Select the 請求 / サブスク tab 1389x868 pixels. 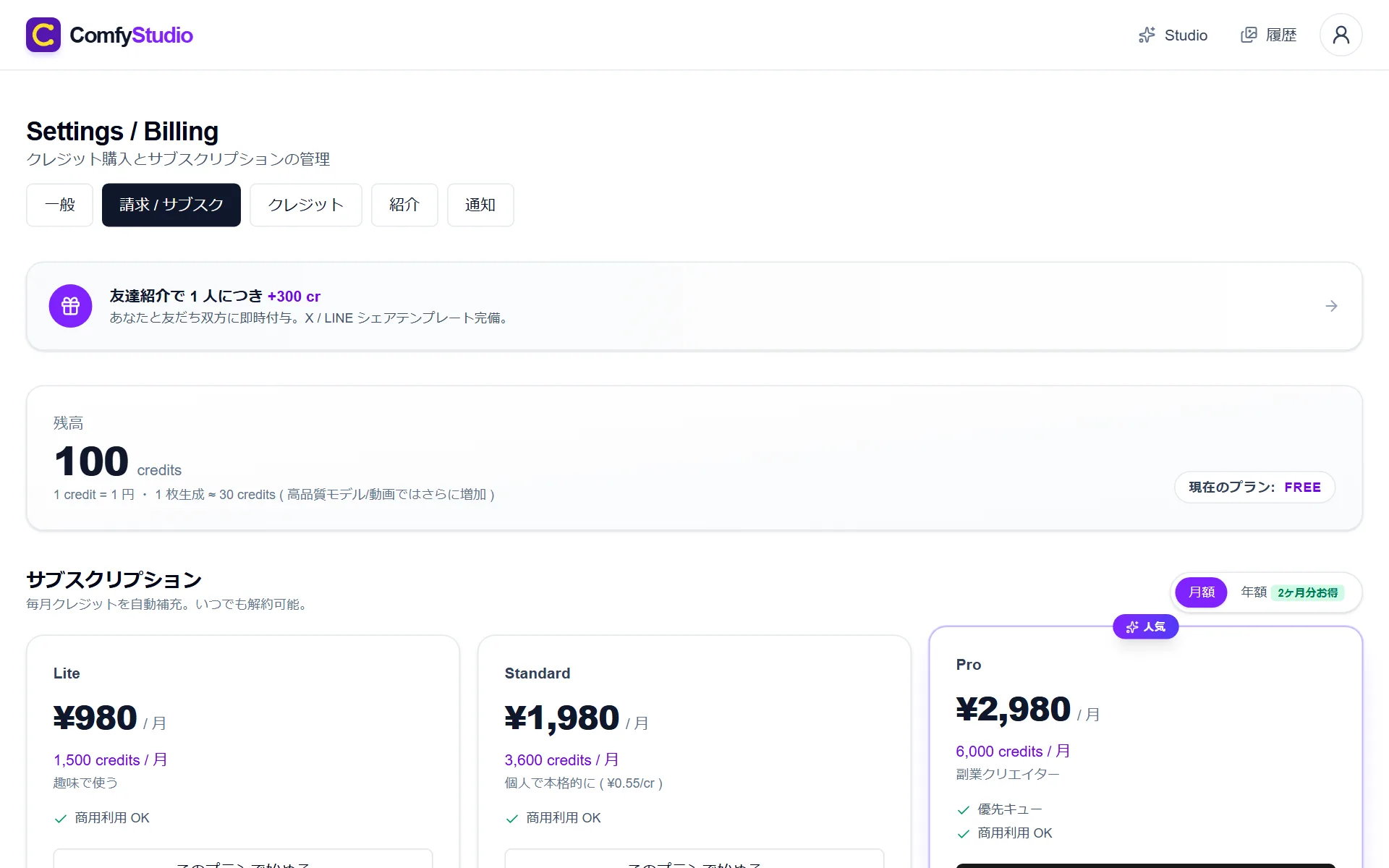click(171, 205)
